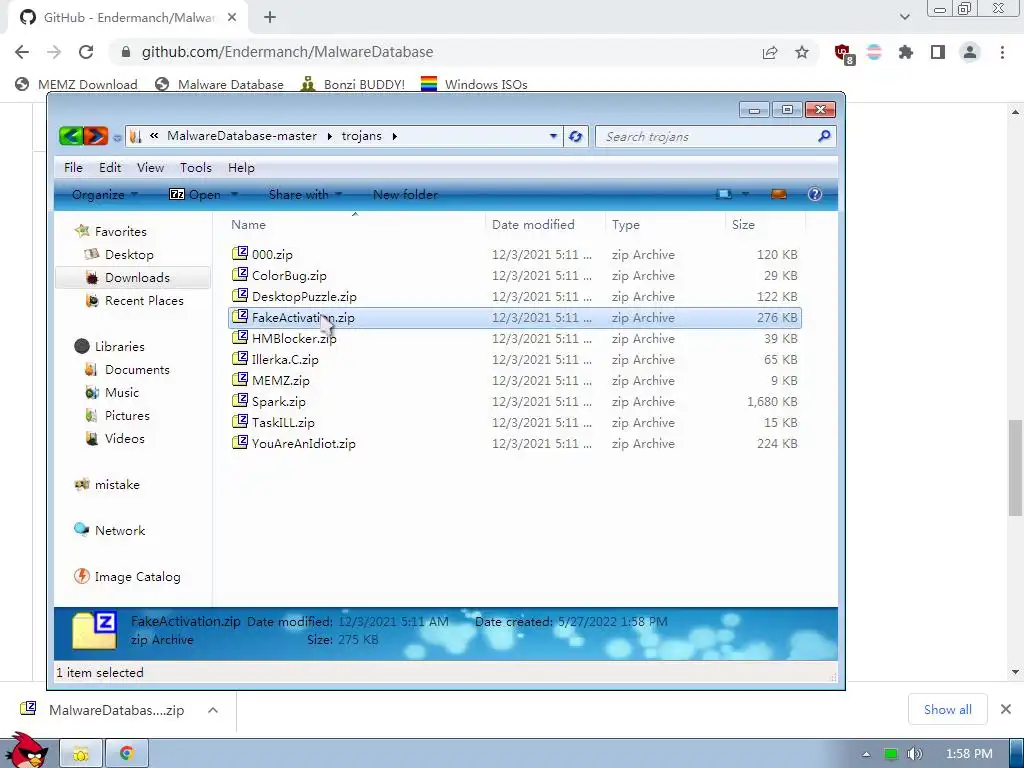Viewport: 1024px width, 768px height.
Task: Select the 000.zip file icon
Action: tap(240, 253)
